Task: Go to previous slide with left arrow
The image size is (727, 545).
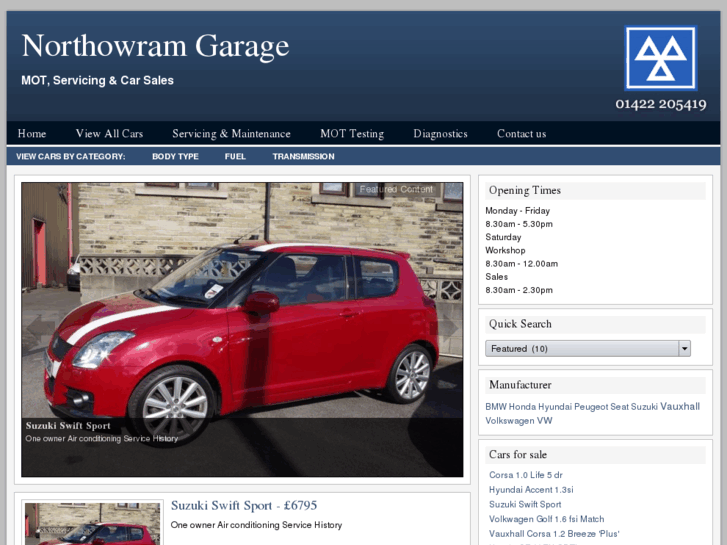Action: 40,327
